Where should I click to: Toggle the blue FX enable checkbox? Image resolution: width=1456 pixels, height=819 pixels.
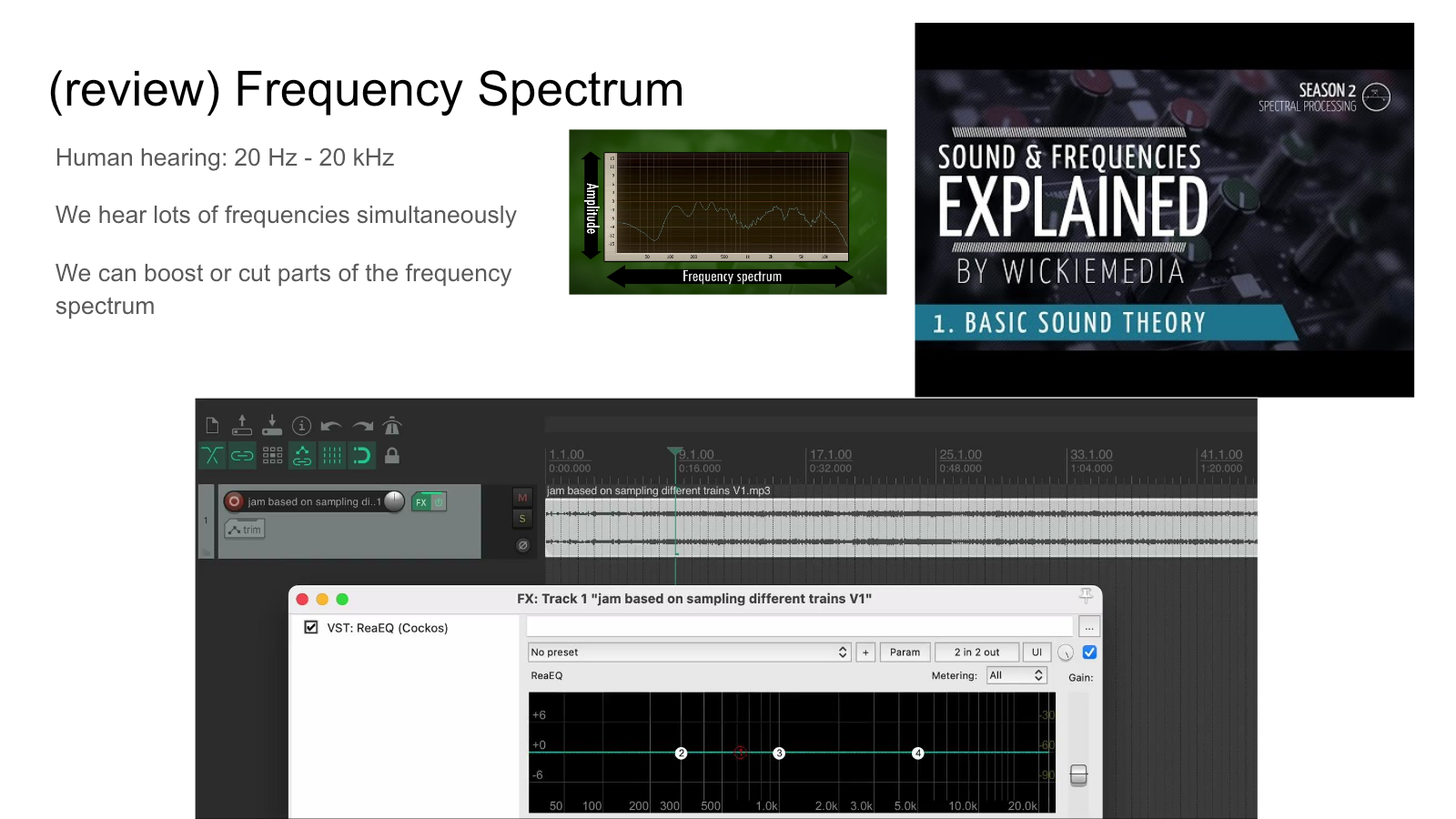pyautogui.click(x=1089, y=652)
